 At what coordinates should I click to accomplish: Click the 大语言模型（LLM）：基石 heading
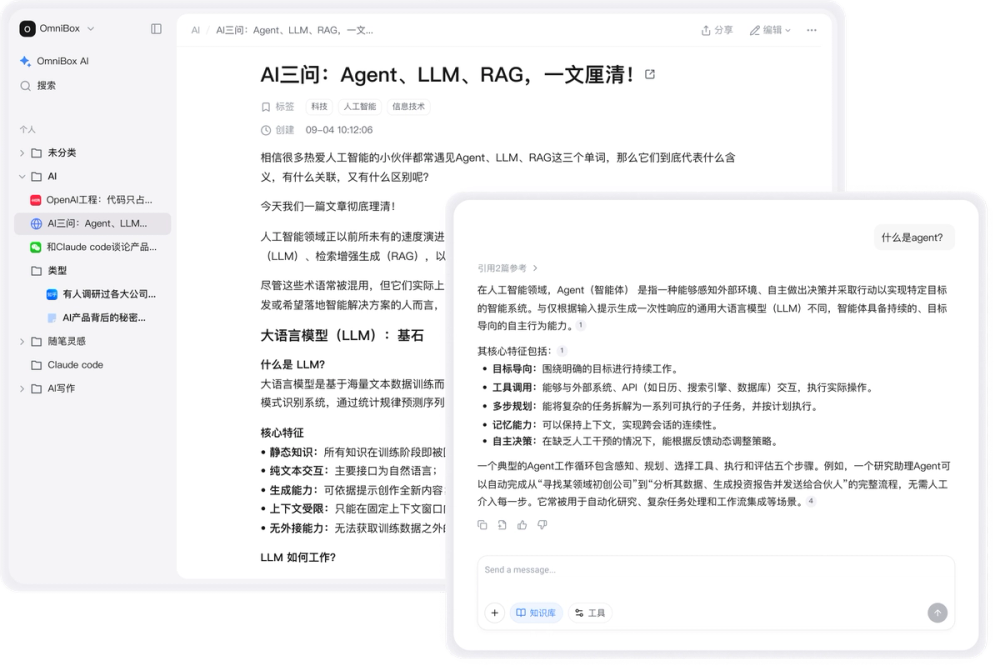click(x=342, y=336)
